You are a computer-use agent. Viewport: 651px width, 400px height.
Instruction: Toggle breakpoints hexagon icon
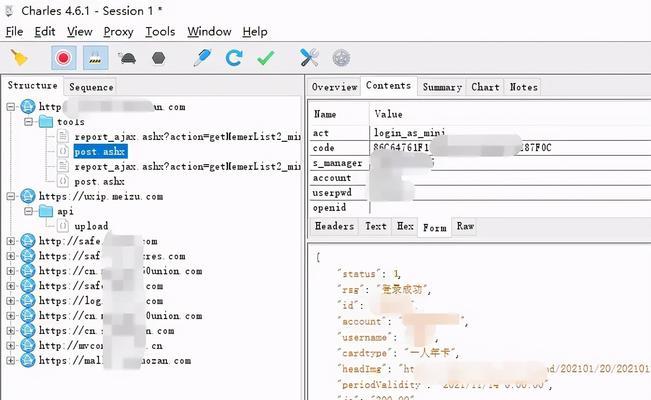pyautogui.click(x=159, y=58)
